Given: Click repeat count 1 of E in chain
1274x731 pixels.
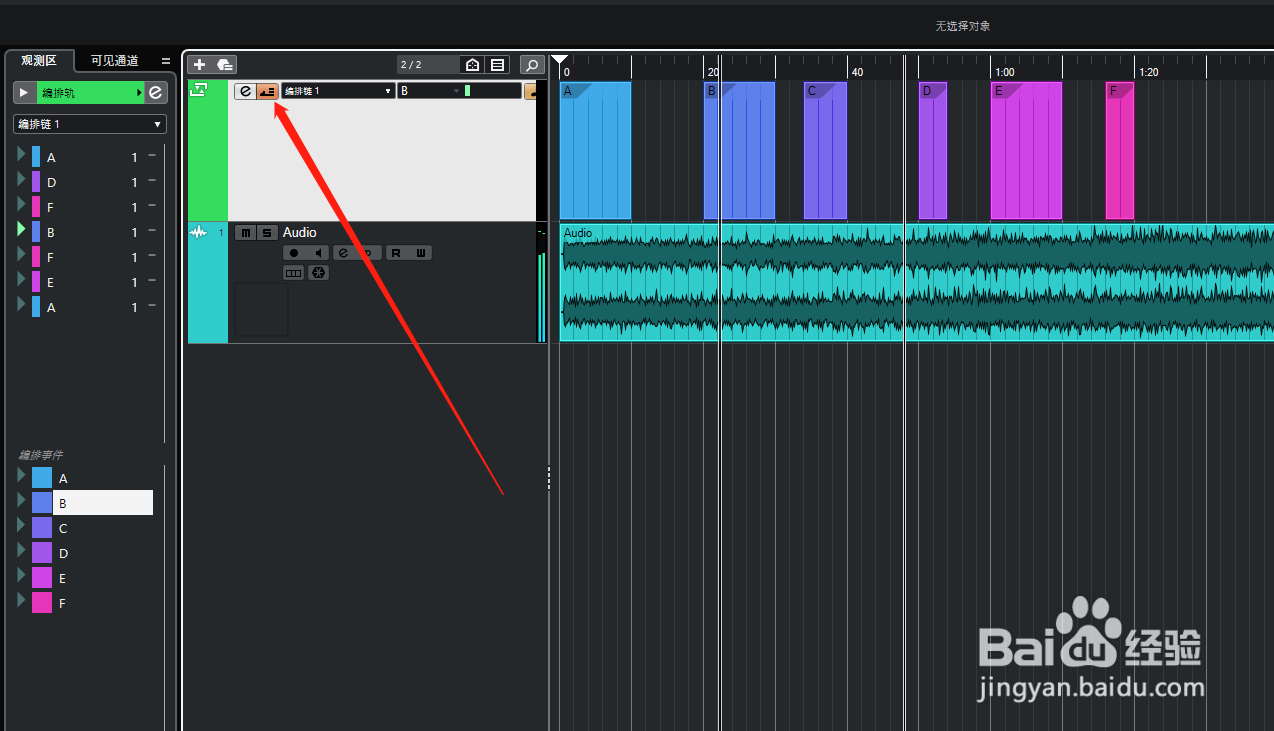Looking at the screenshot, I should click(134, 283).
